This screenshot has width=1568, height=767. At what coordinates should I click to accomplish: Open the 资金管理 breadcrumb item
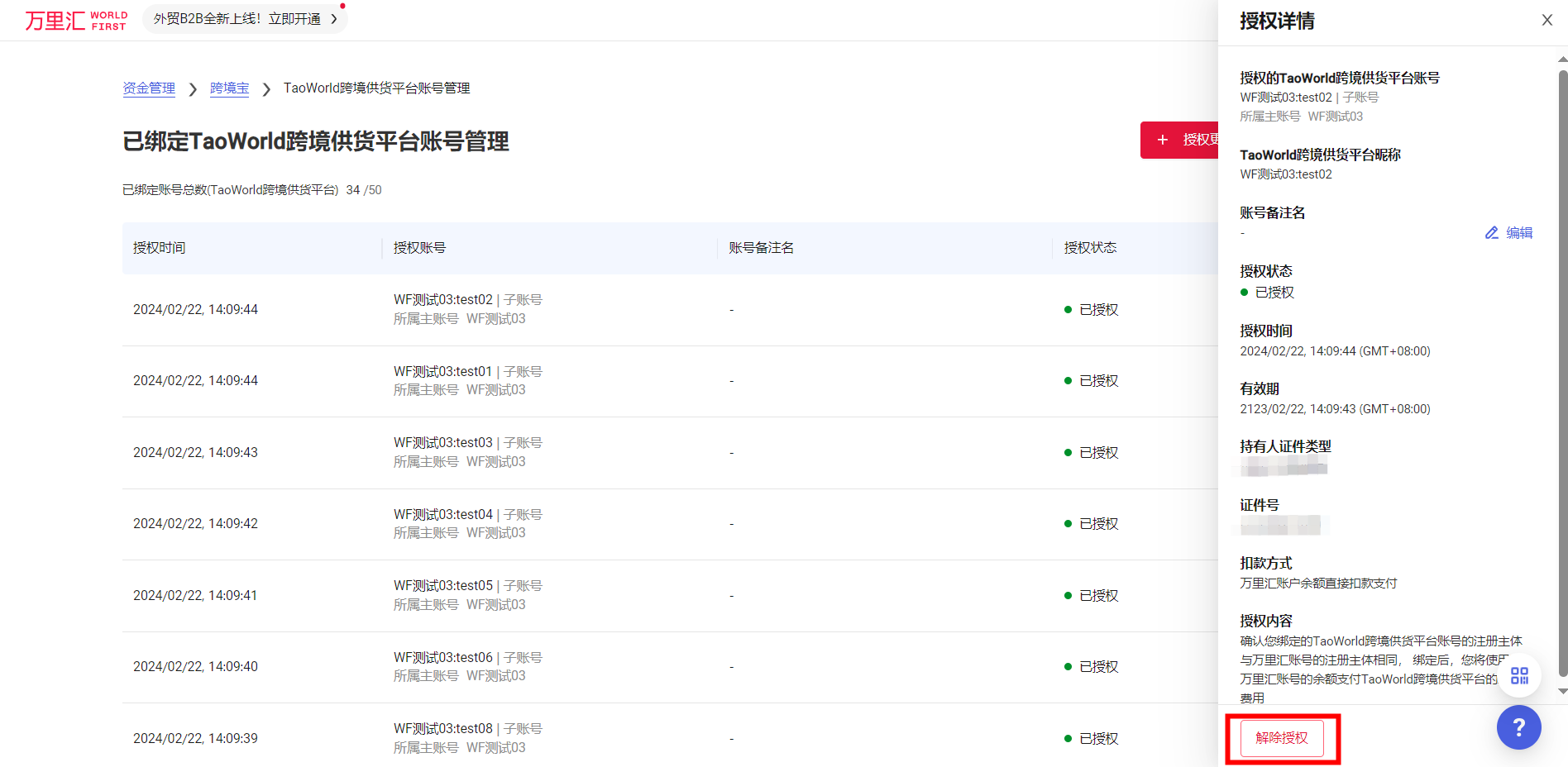tap(149, 88)
